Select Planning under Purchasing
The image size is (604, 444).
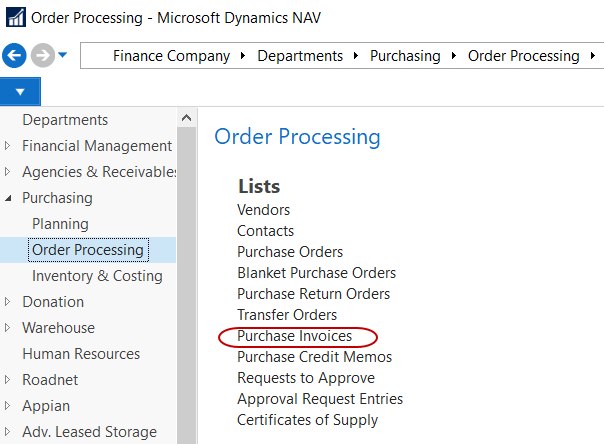60,224
